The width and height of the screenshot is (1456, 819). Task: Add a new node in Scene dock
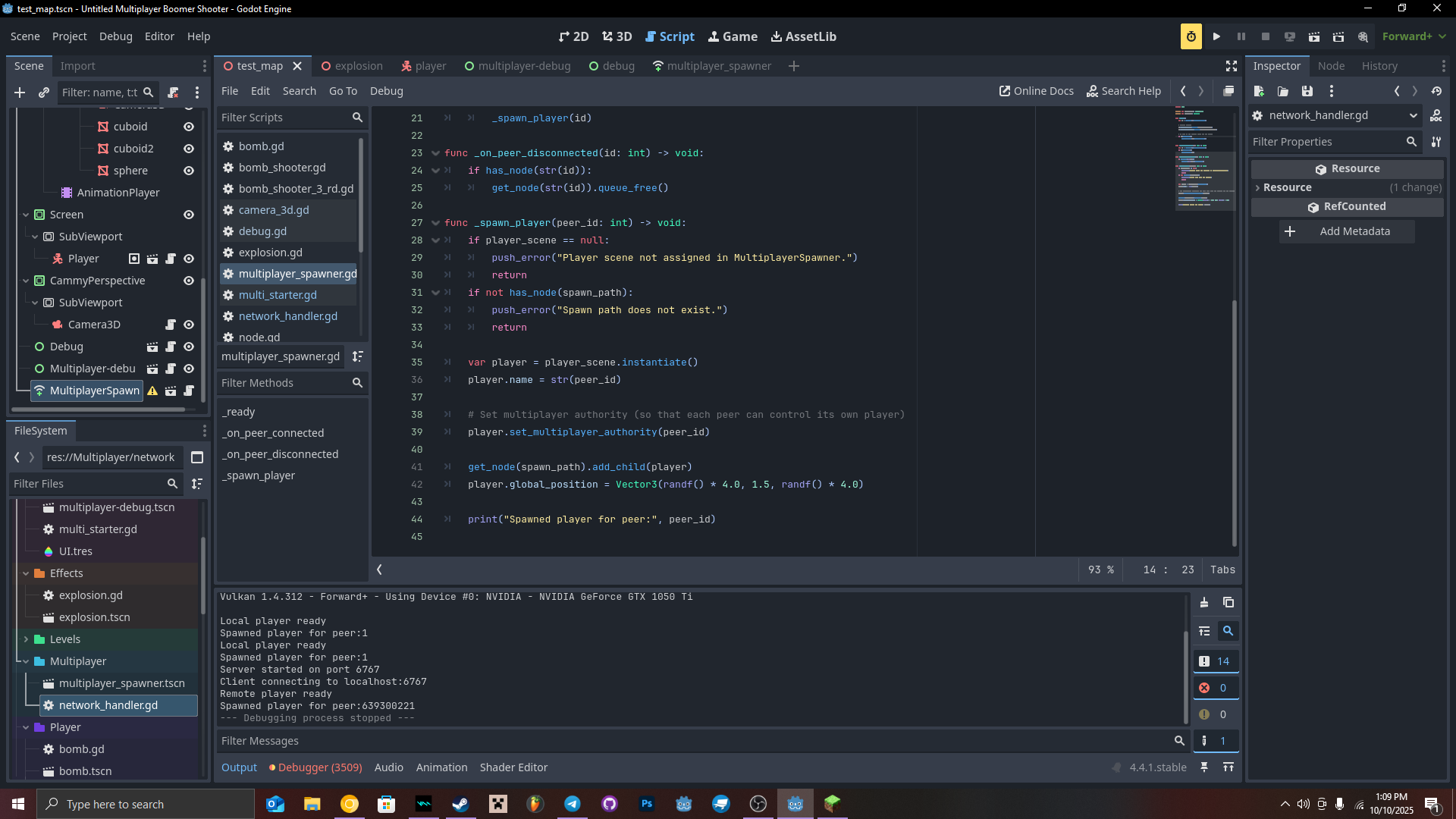pyautogui.click(x=20, y=93)
